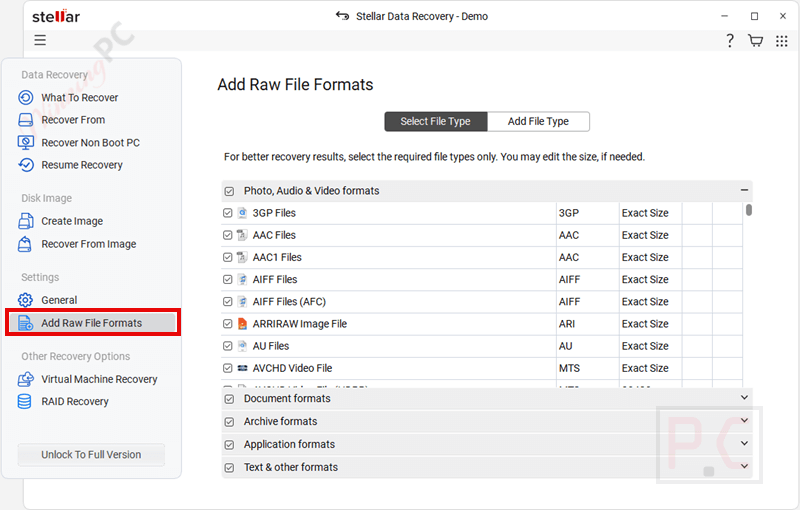
Task: Click the AAC1 Files file icon
Action: pyautogui.click(x=243, y=257)
